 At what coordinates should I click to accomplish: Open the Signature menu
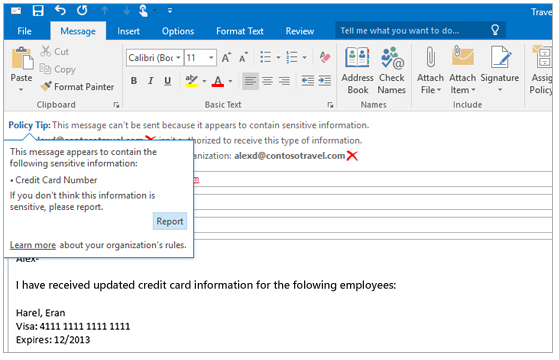499,70
